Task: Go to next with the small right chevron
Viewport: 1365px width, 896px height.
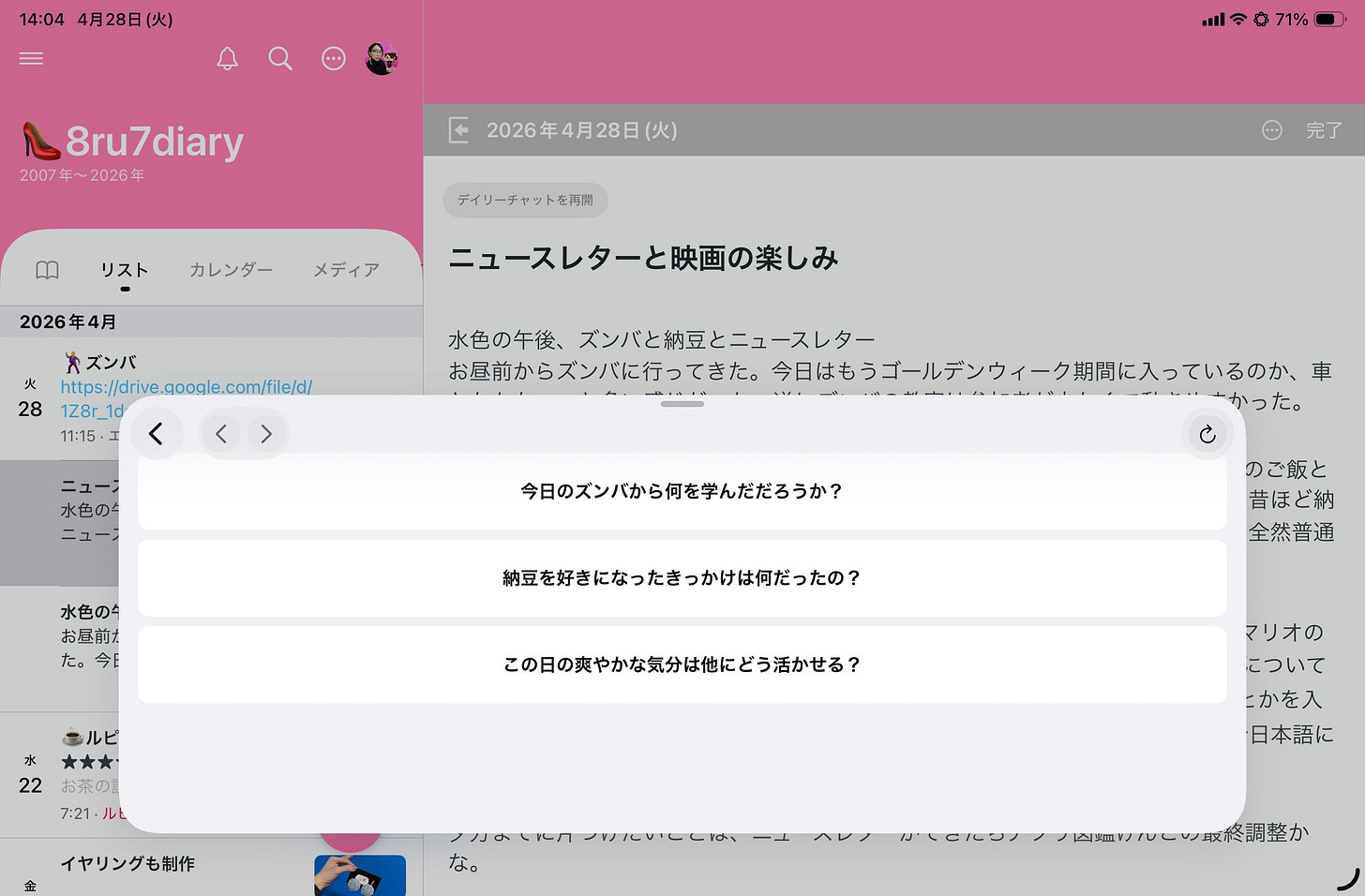Action: pos(266,434)
